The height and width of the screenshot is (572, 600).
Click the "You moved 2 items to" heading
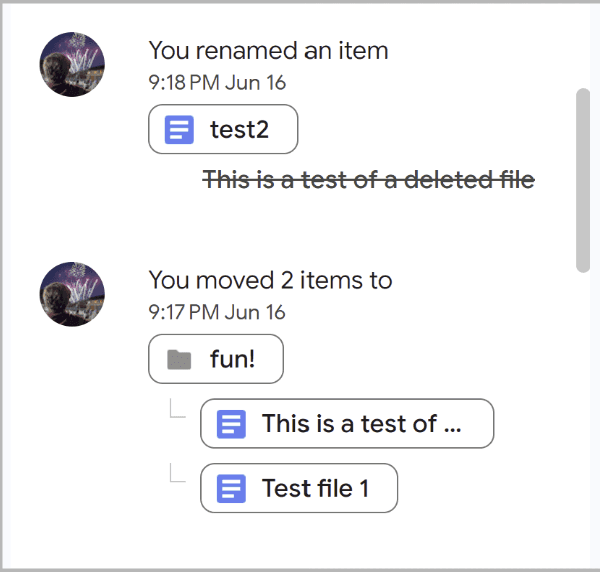coord(270,280)
